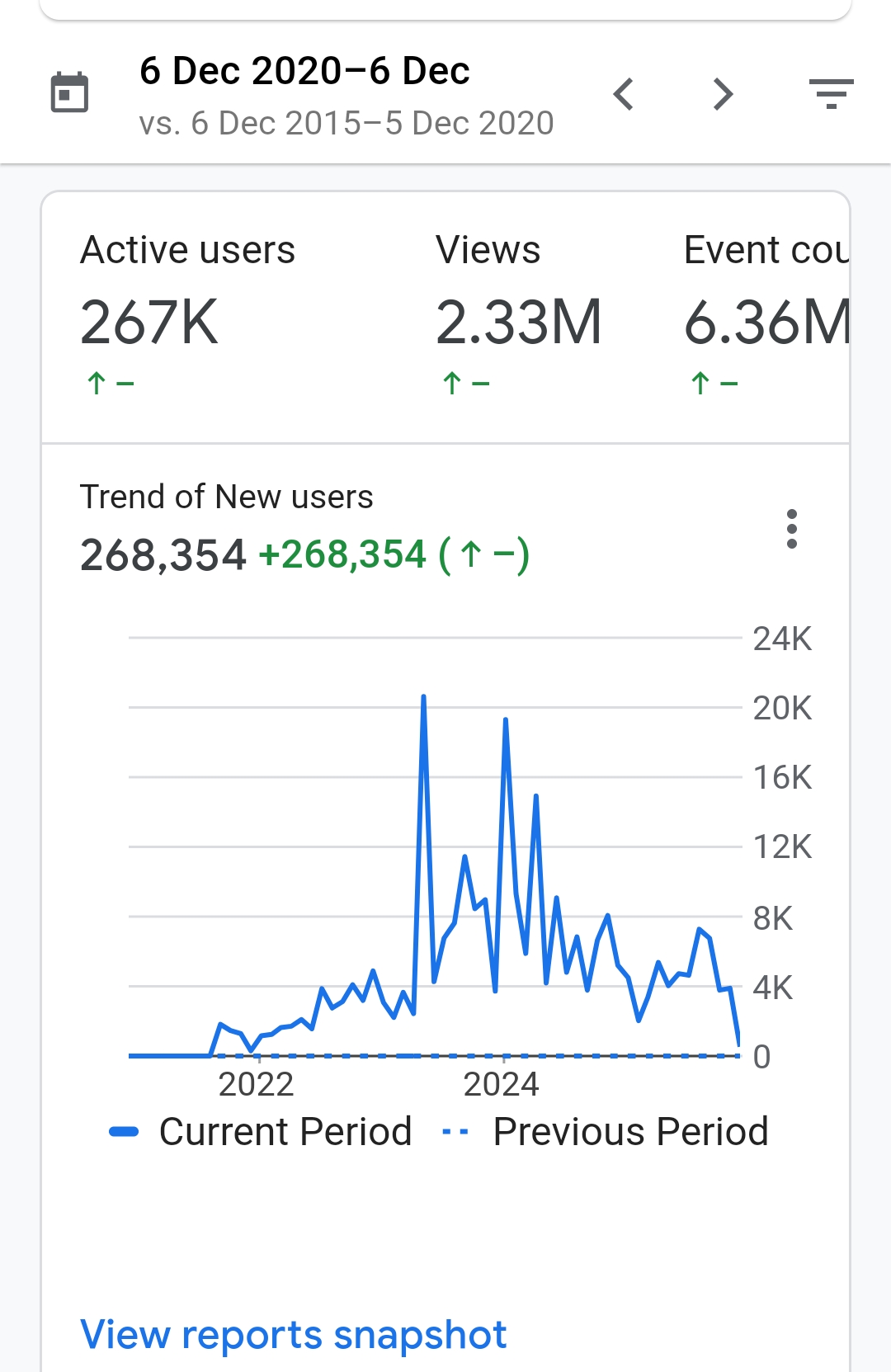Tap the calendar date picker icon
The image size is (891, 1372).
69,92
